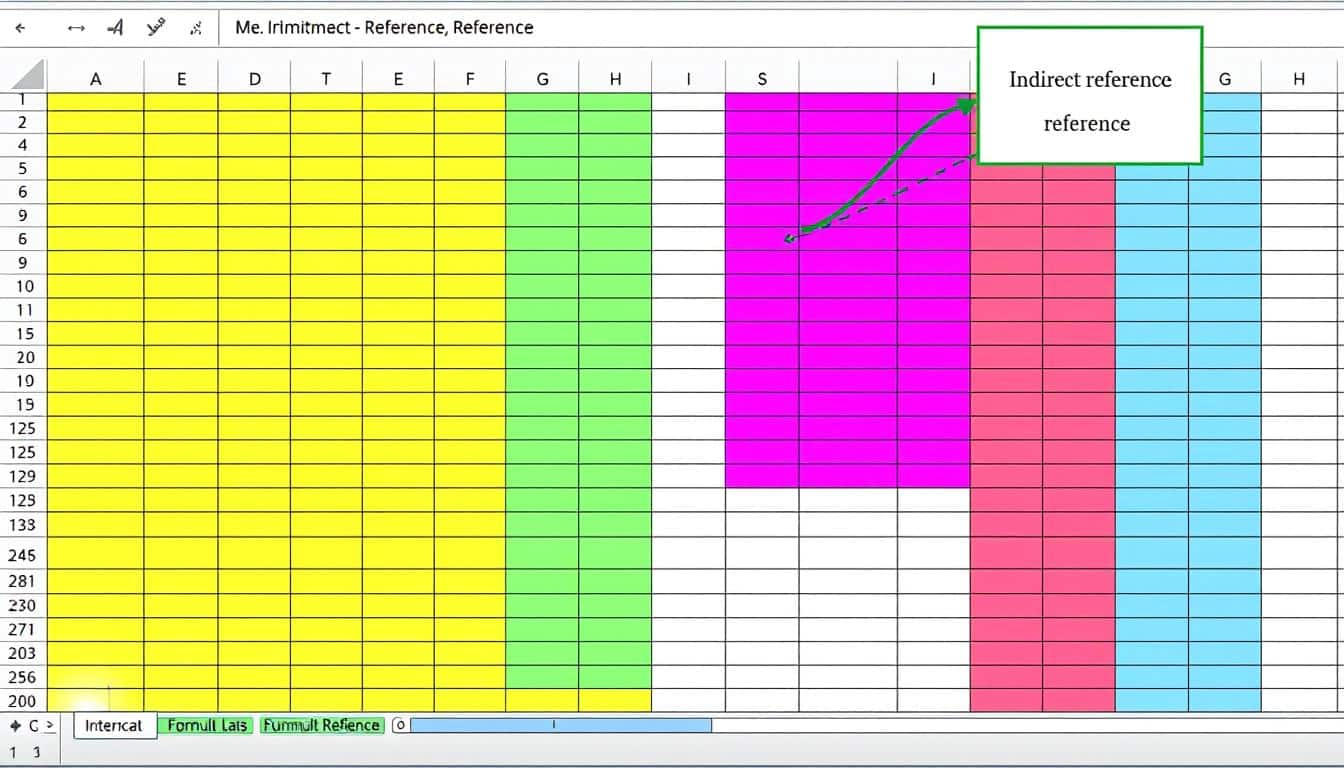
Task: Select column T header
Action: coord(326,79)
